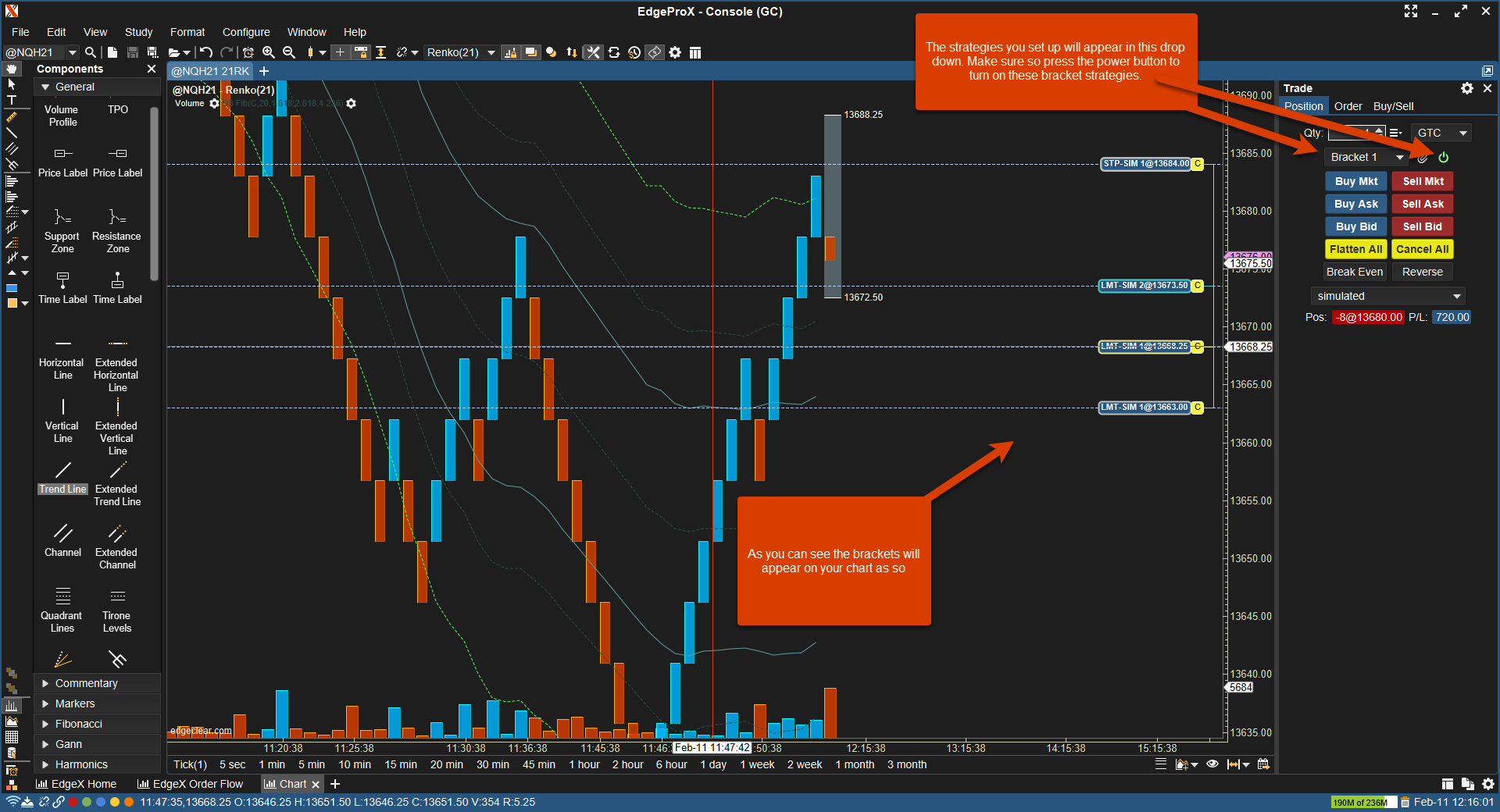Open the Study menu
This screenshot has height=812, width=1500.
pos(138,32)
